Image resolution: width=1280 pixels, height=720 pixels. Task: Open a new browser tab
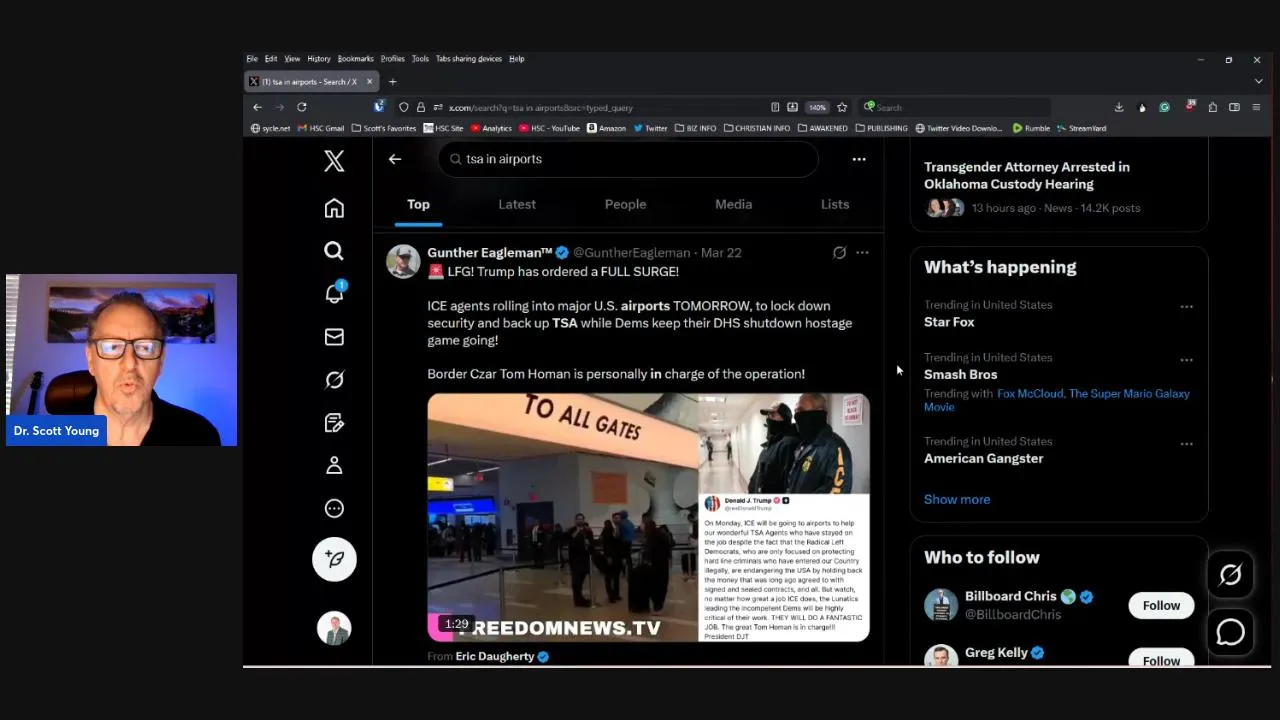pos(393,82)
